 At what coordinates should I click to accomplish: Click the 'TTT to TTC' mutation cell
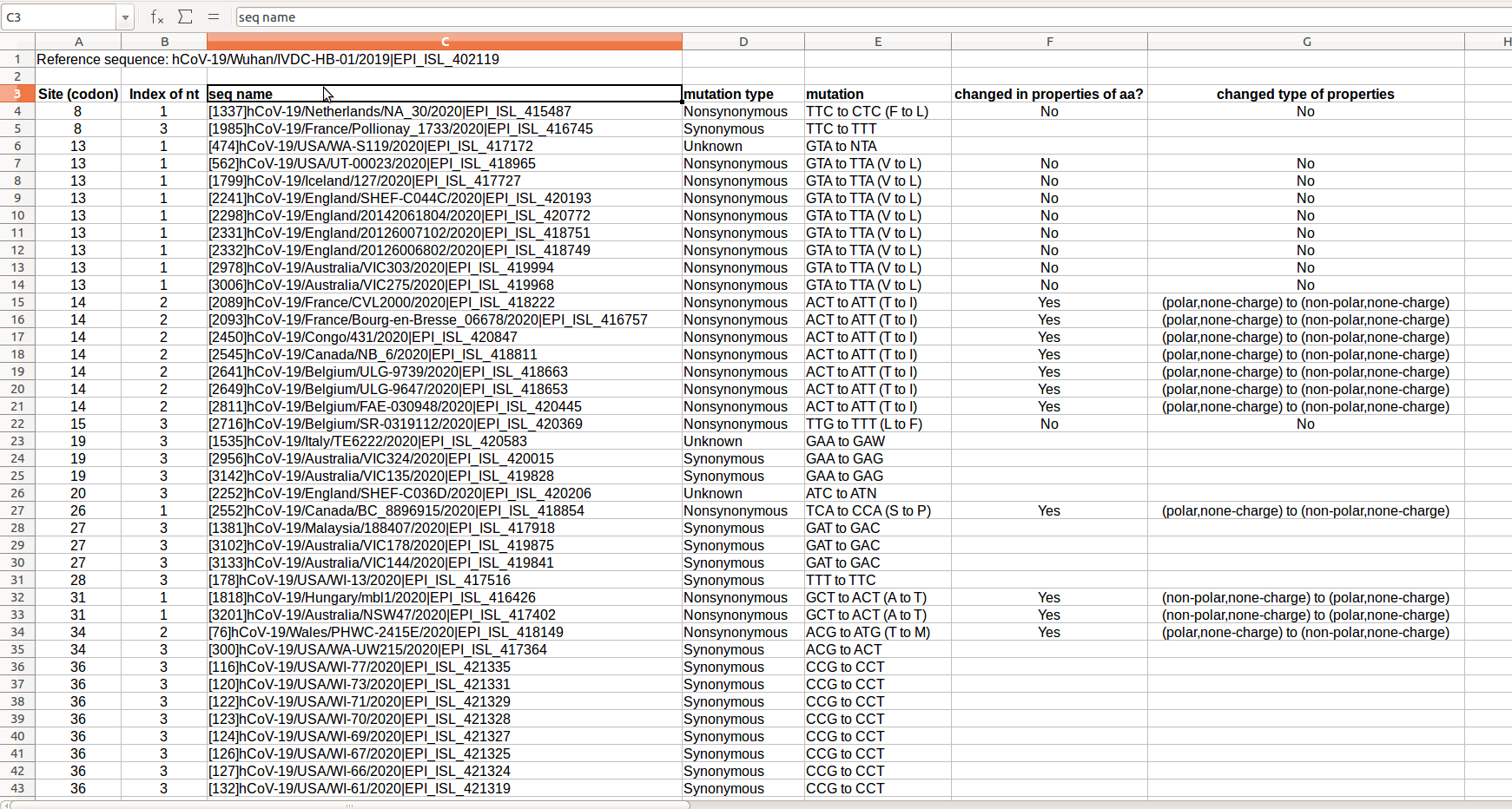point(878,580)
